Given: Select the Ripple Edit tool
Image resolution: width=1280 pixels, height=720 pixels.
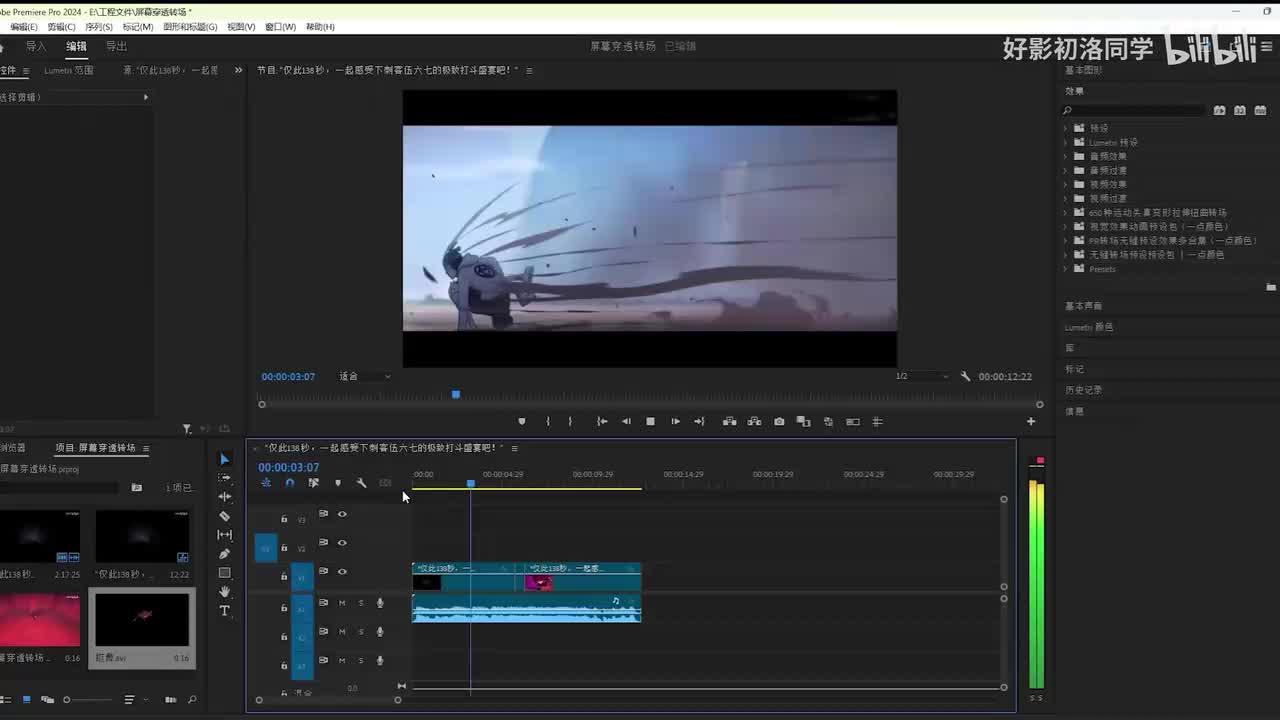Looking at the screenshot, I should coord(224,497).
